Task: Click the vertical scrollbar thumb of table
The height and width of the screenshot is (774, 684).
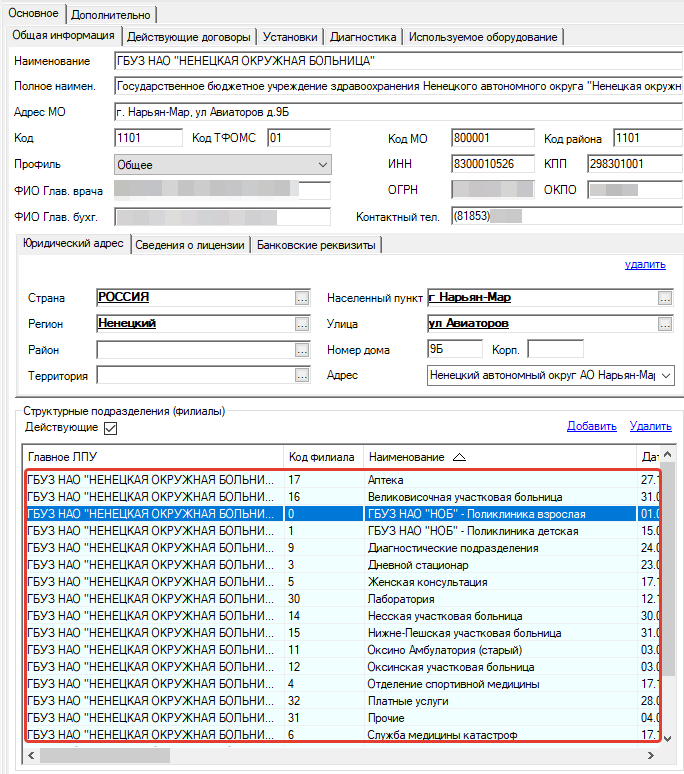Action: pos(668,568)
